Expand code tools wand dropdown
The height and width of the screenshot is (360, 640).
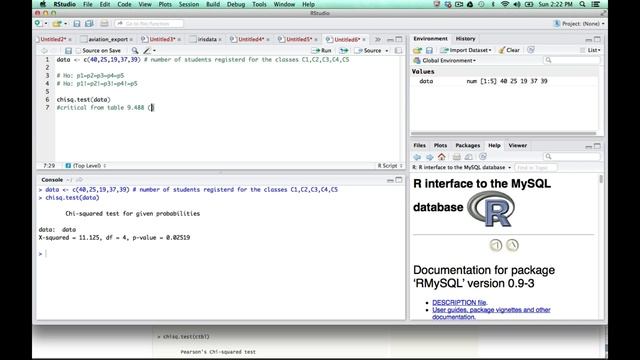point(154,51)
